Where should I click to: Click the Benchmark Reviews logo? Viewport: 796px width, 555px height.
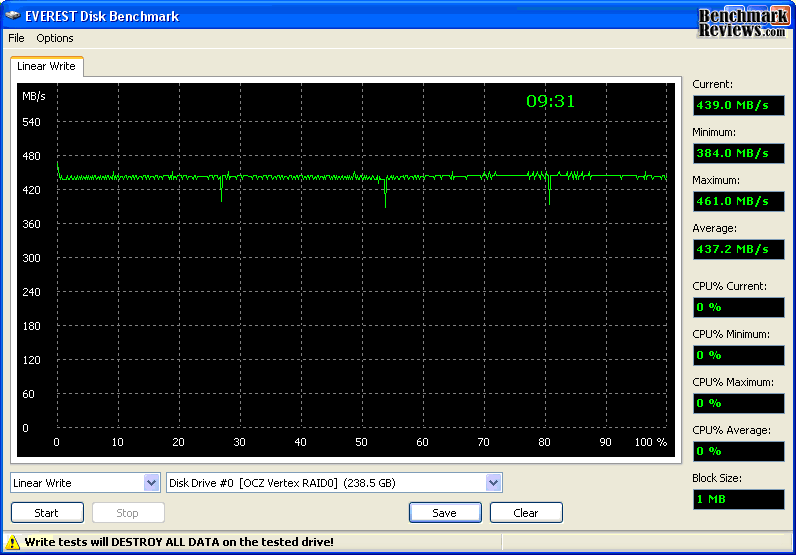(x=741, y=22)
